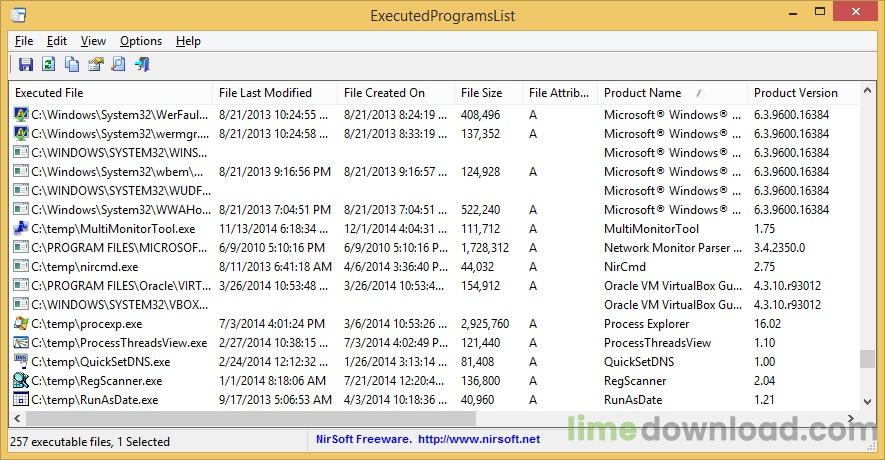Select the C:\temp\RegScanner.exe file name
Viewport: 885px width, 460px height.
click(97, 380)
